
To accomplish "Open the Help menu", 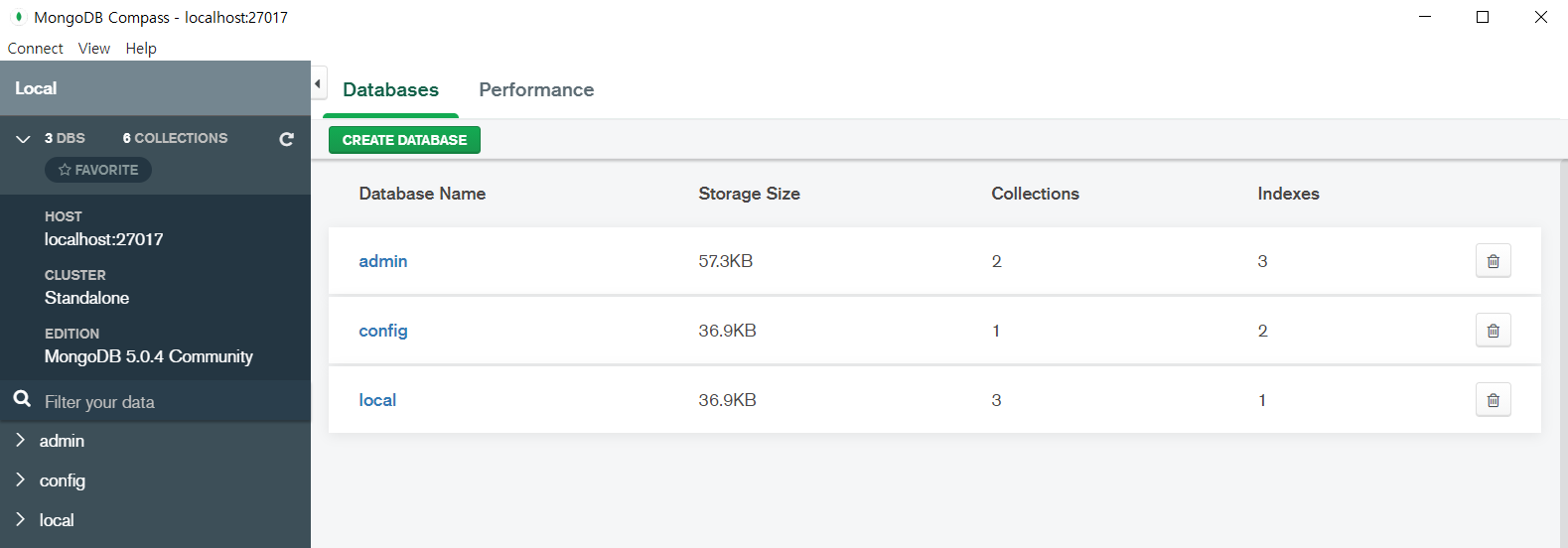I will coord(141,49).
